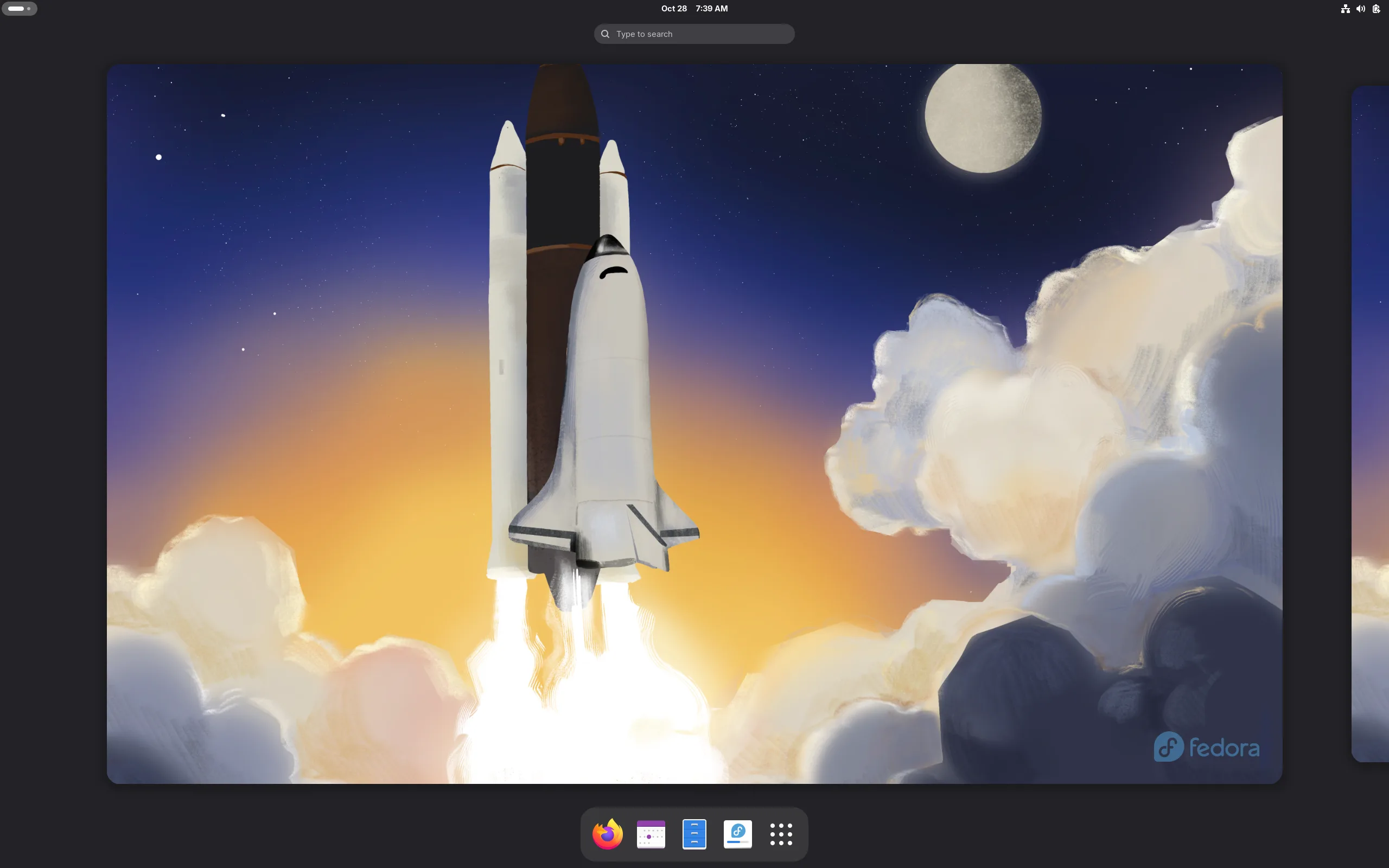Launch the Fedora Install to Hard Drive app
This screenshot has width=1389, height=868.
pyautogui.click(x=737, y=834)
